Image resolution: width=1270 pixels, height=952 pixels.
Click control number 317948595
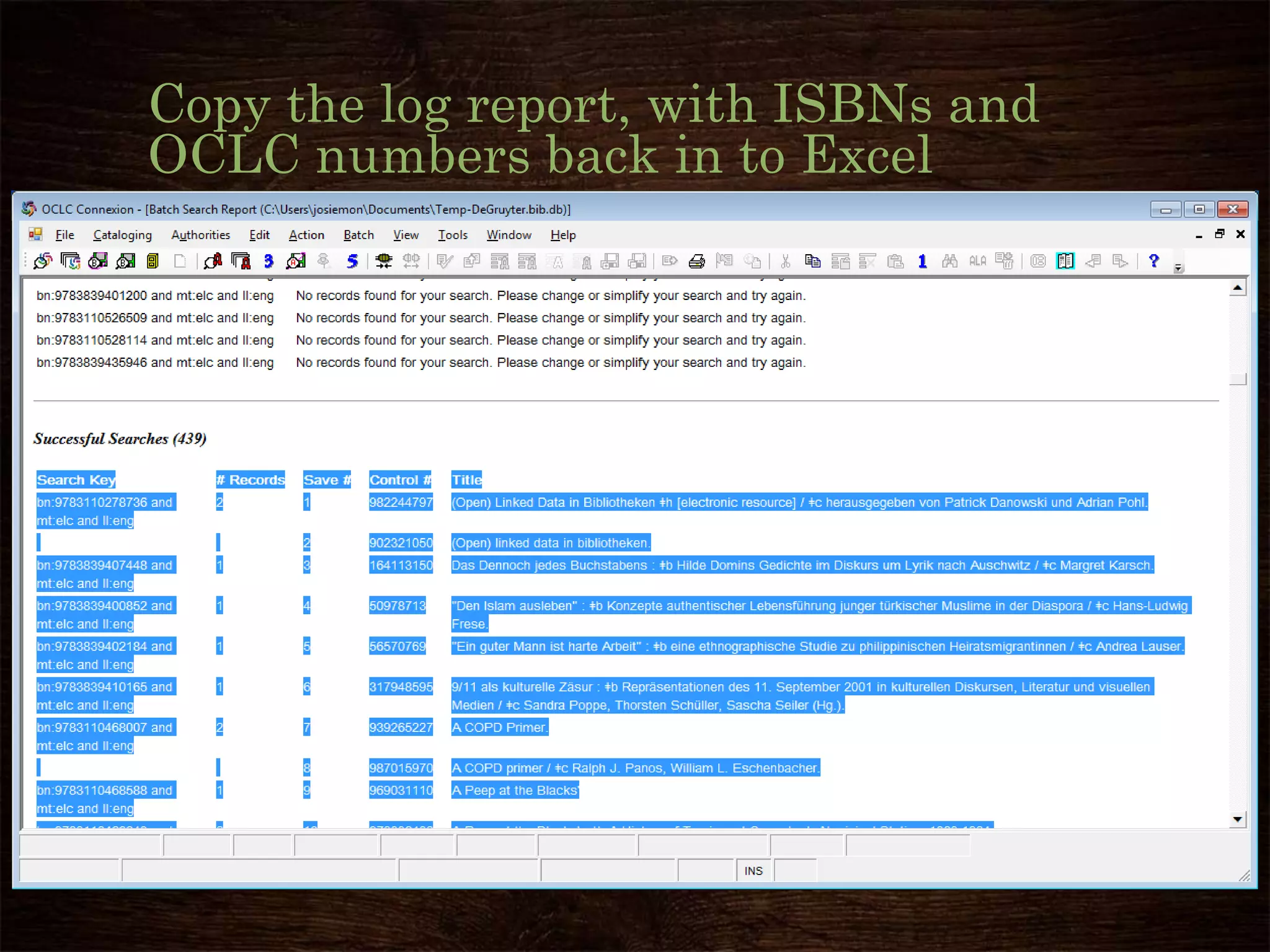pos(401,687)
